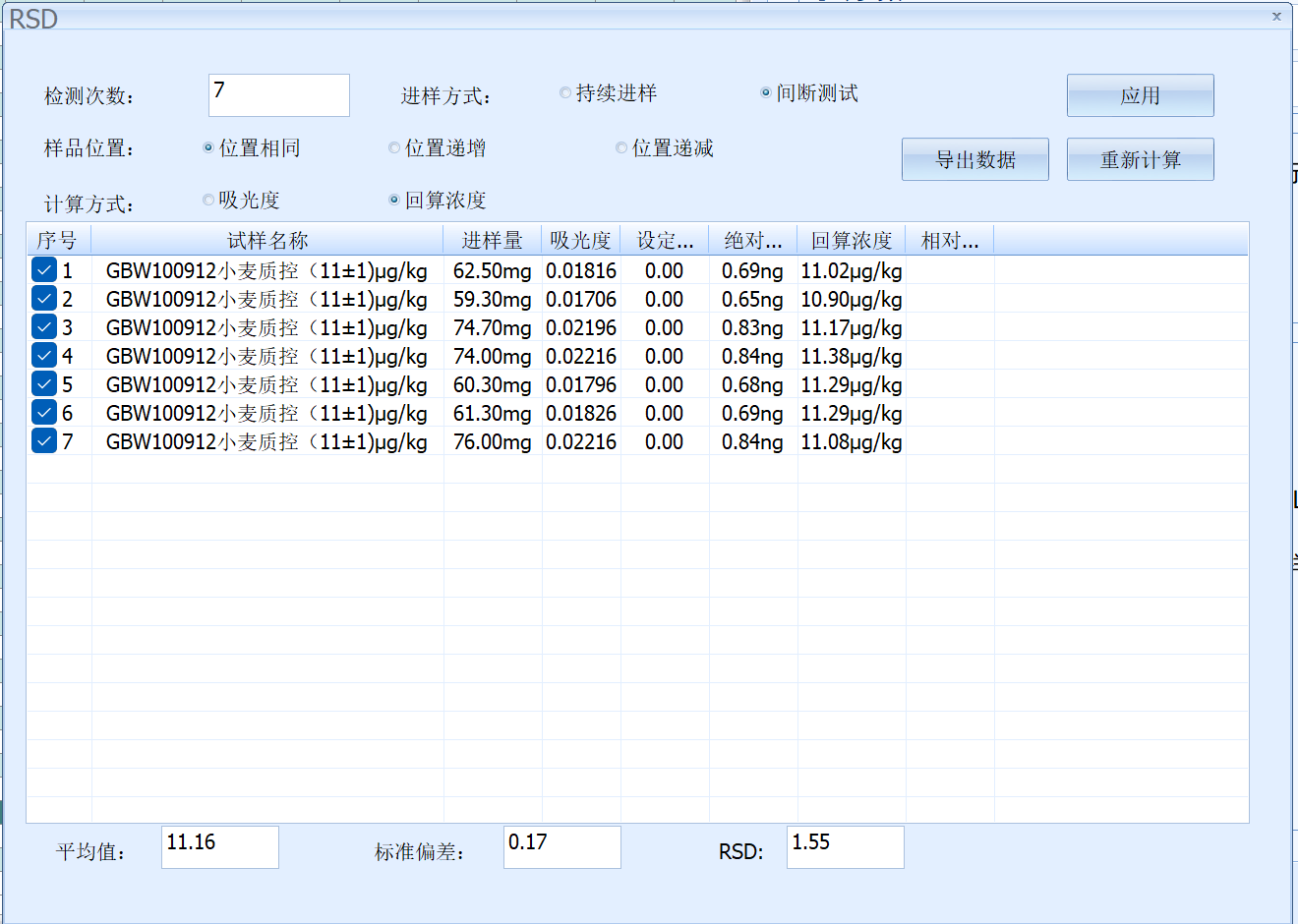Click the 进样量 column header
Screen dimensions: 1298x924
click(493, 240)
